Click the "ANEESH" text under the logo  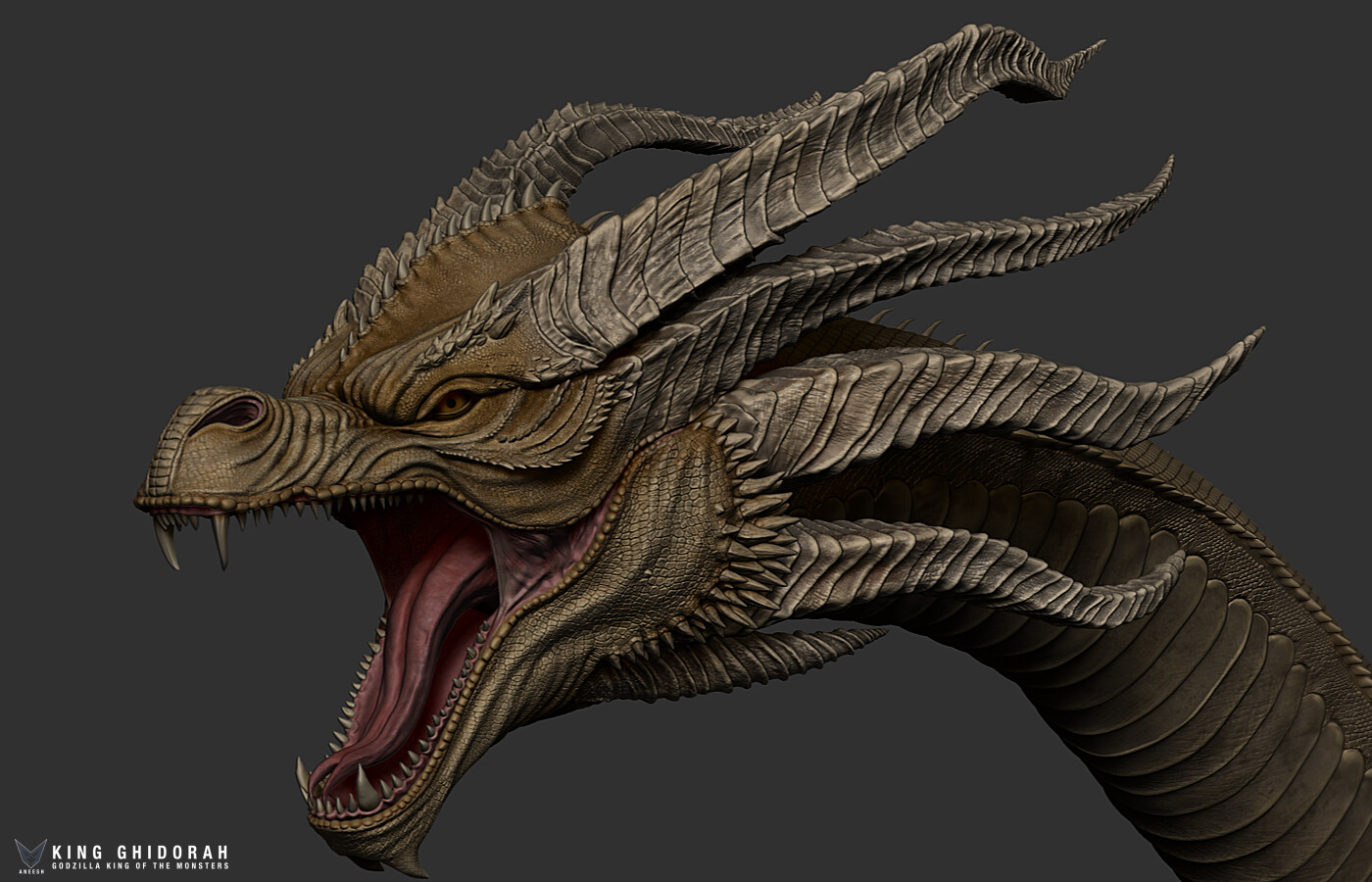click(x=30, y=870)
